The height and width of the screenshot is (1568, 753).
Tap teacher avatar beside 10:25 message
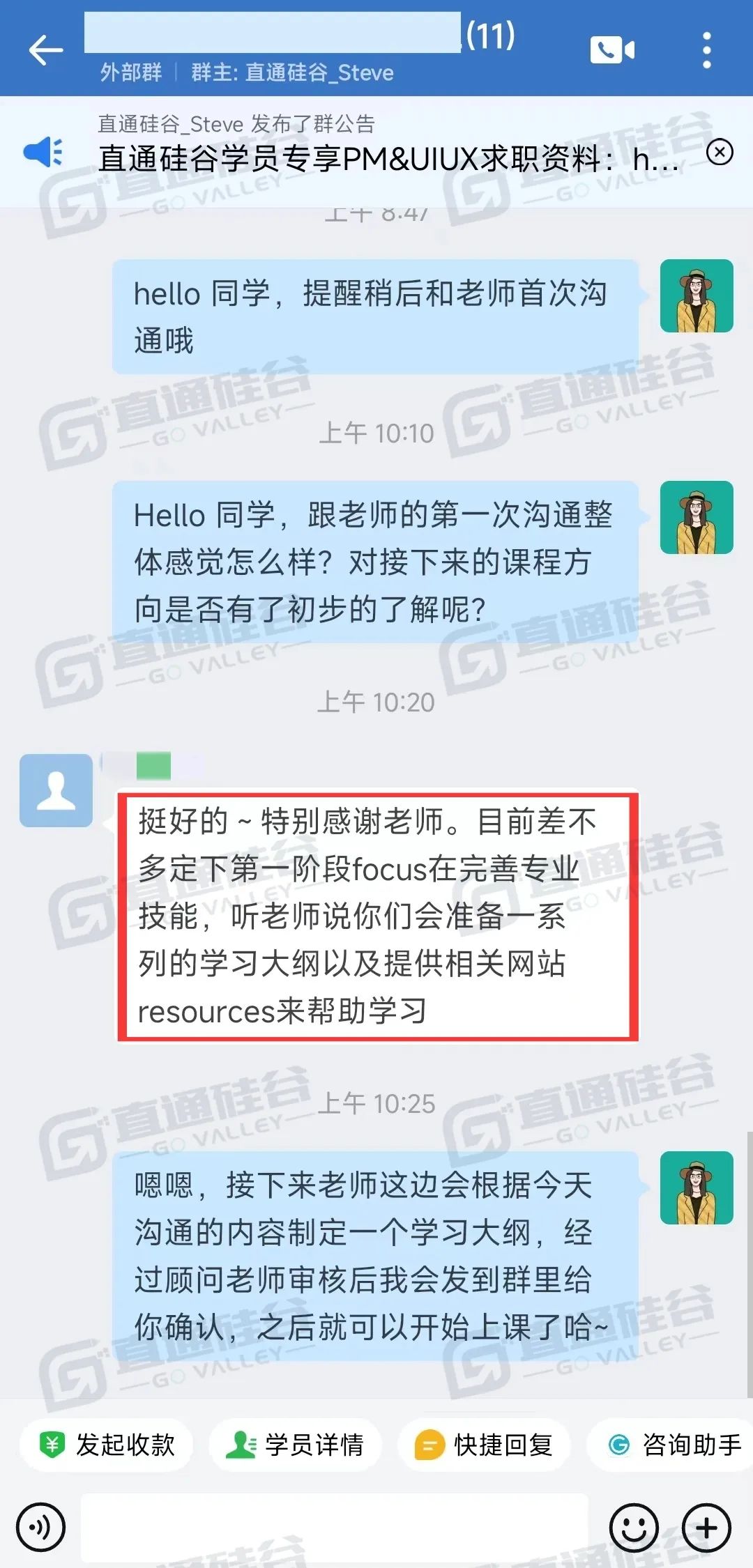[697, 1187]
